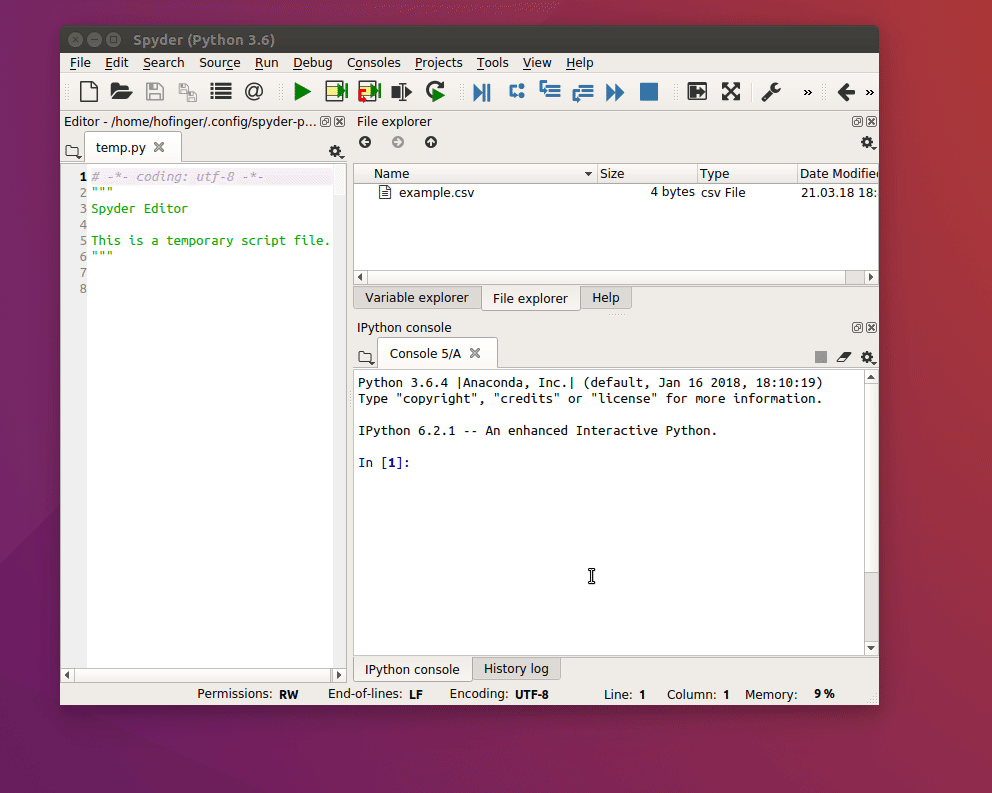
Task: Open the Source menu
Action: (x=220, y=63)
